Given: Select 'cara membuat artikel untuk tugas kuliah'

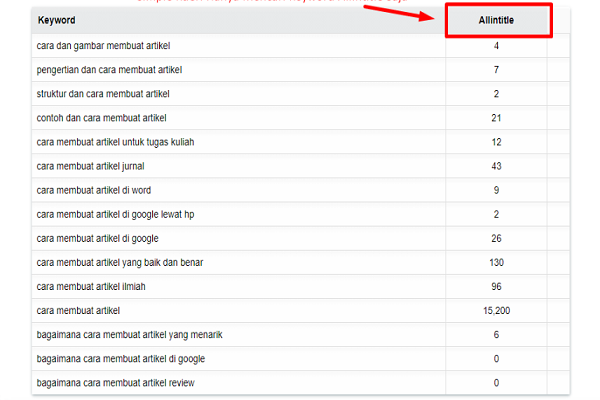Looking at the screenshot, I should 115,142.
